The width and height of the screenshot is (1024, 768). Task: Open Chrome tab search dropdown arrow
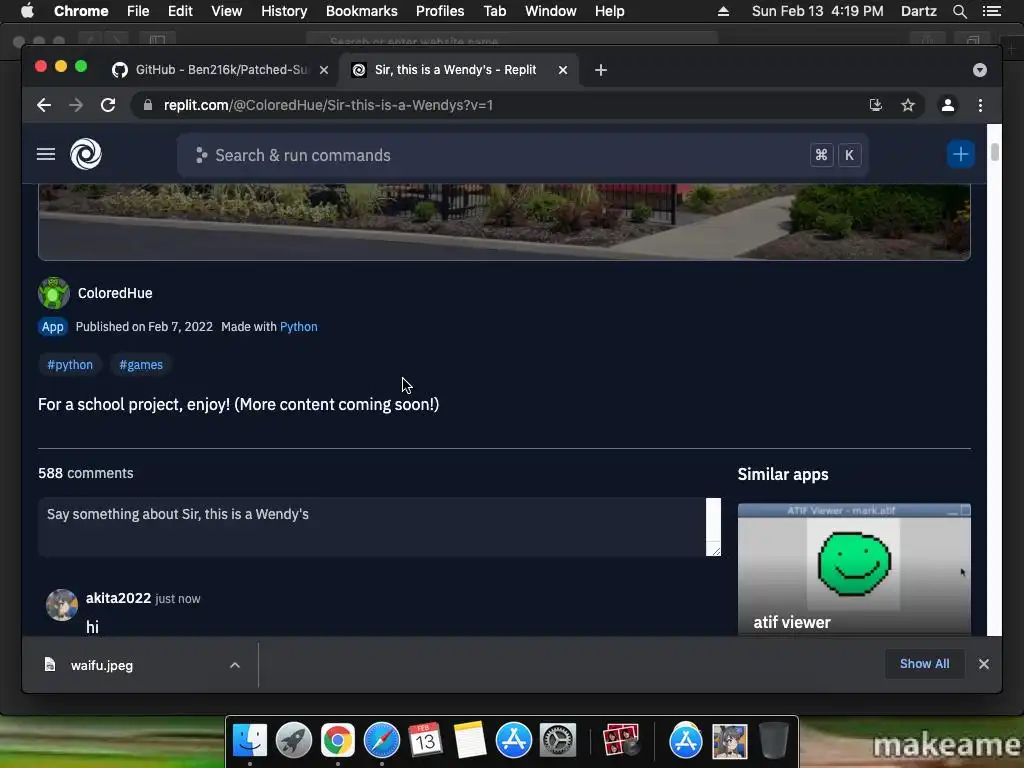coord(980,70)
